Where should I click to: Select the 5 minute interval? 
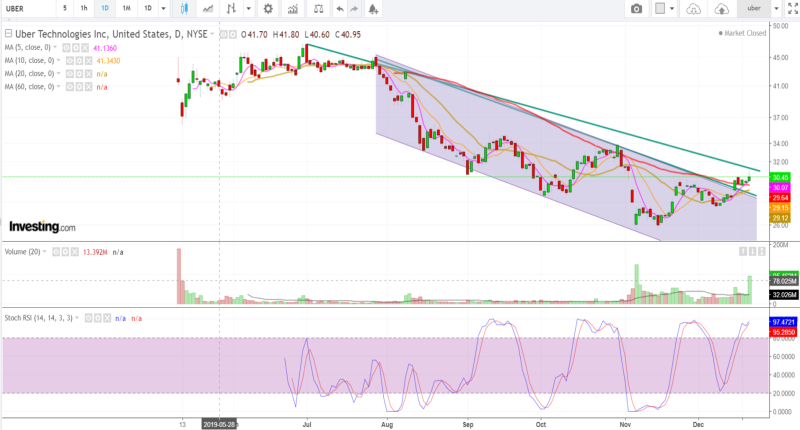click(x=65, y=8)
